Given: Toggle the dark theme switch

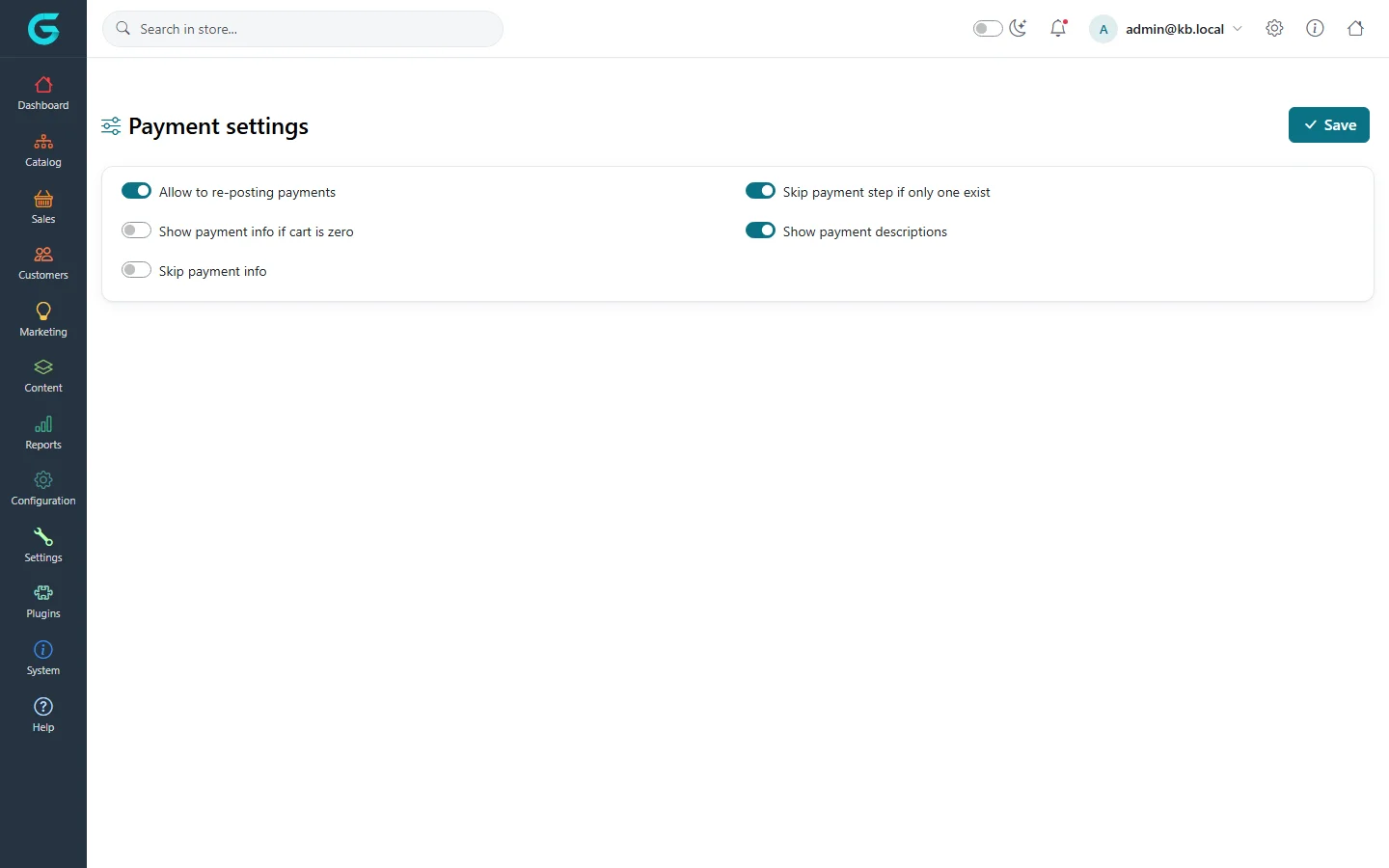Looking at the screenshot, I should [988, 29].
